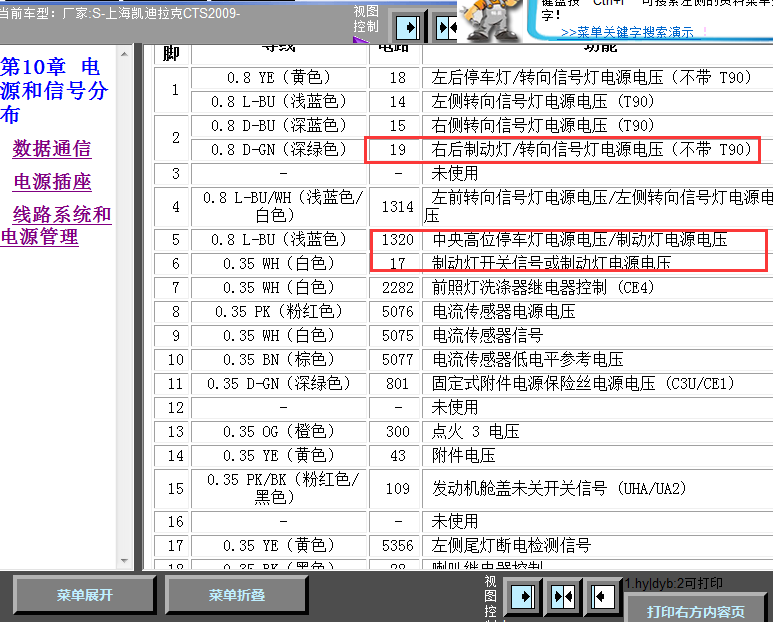Click the top expand-right view control icon

tap(408, 26)
